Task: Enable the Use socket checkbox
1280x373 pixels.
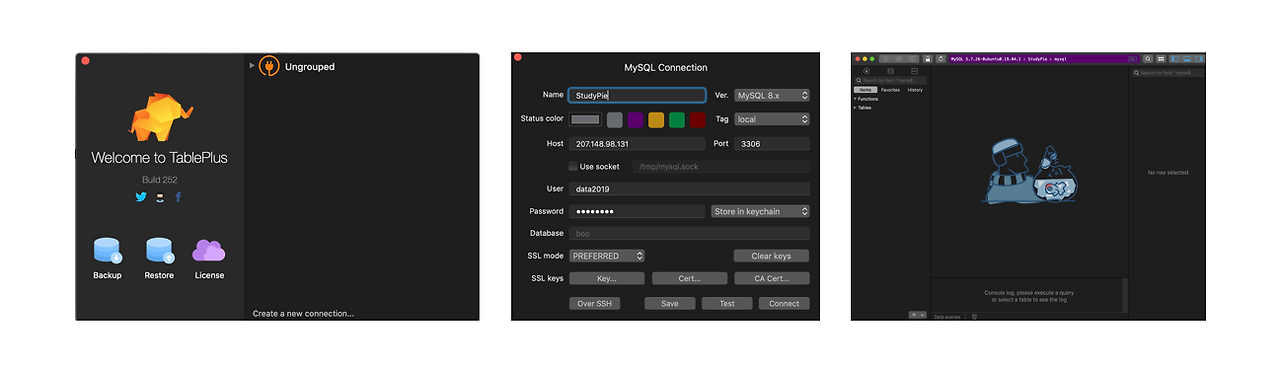Action: pos(573,166)
